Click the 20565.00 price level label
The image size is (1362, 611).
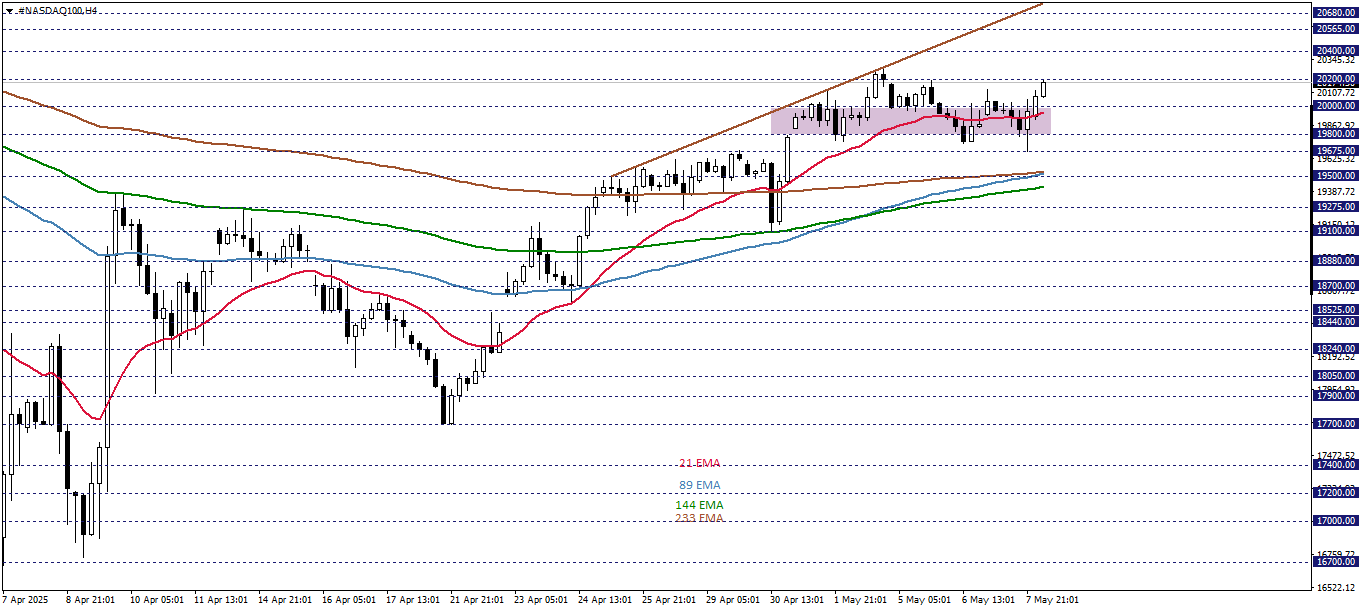point(1336,29)
